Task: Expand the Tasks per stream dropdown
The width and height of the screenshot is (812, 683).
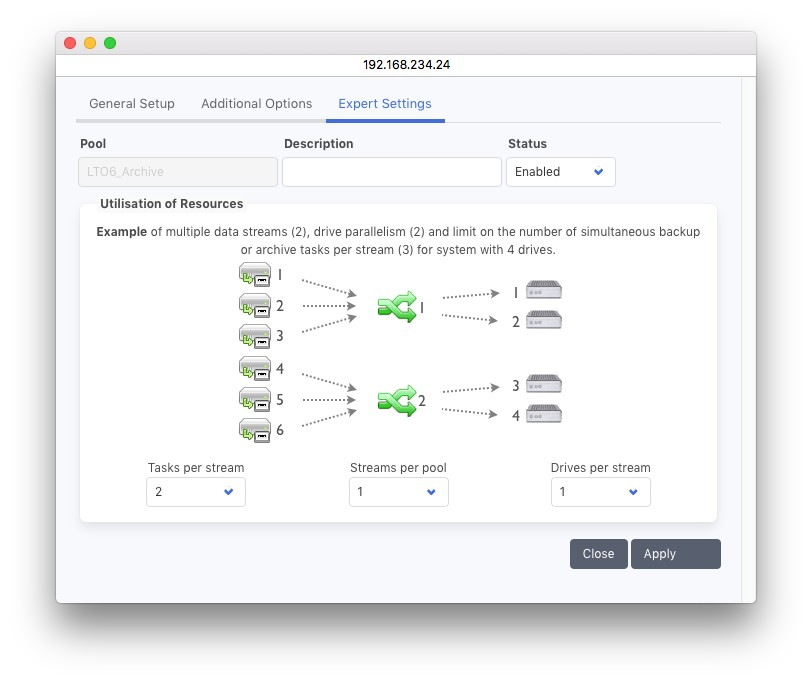Action: (x=195, y=492)
